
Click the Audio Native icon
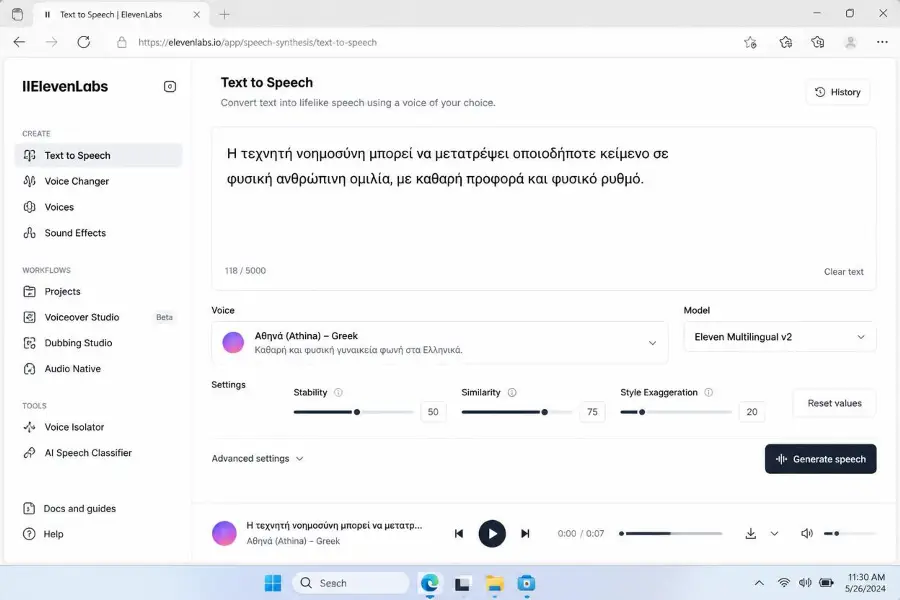tap(29, 369)
